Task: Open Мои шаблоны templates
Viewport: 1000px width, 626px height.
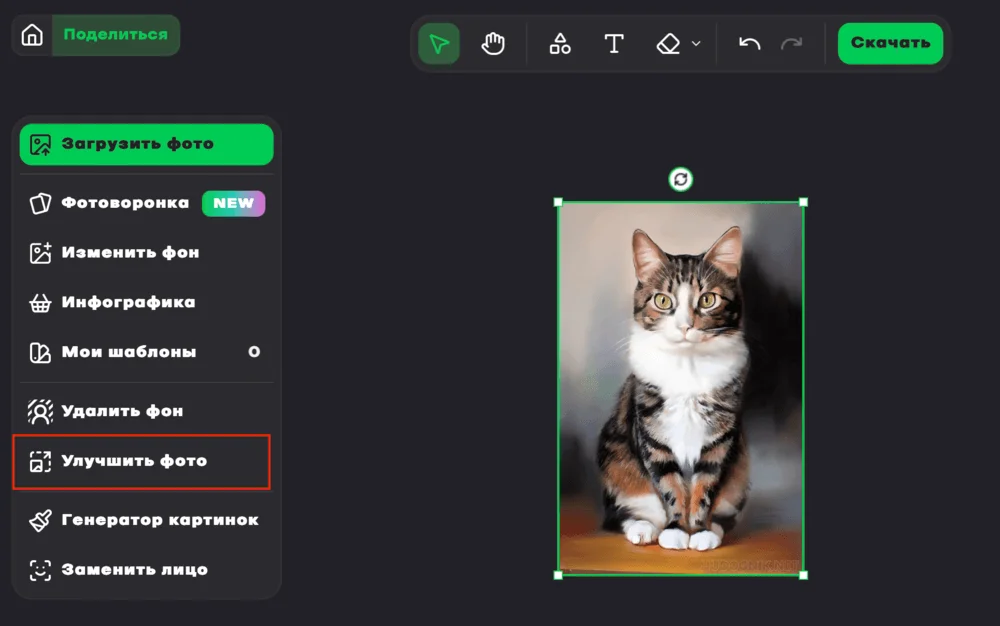Action: [x=147, y=352]
